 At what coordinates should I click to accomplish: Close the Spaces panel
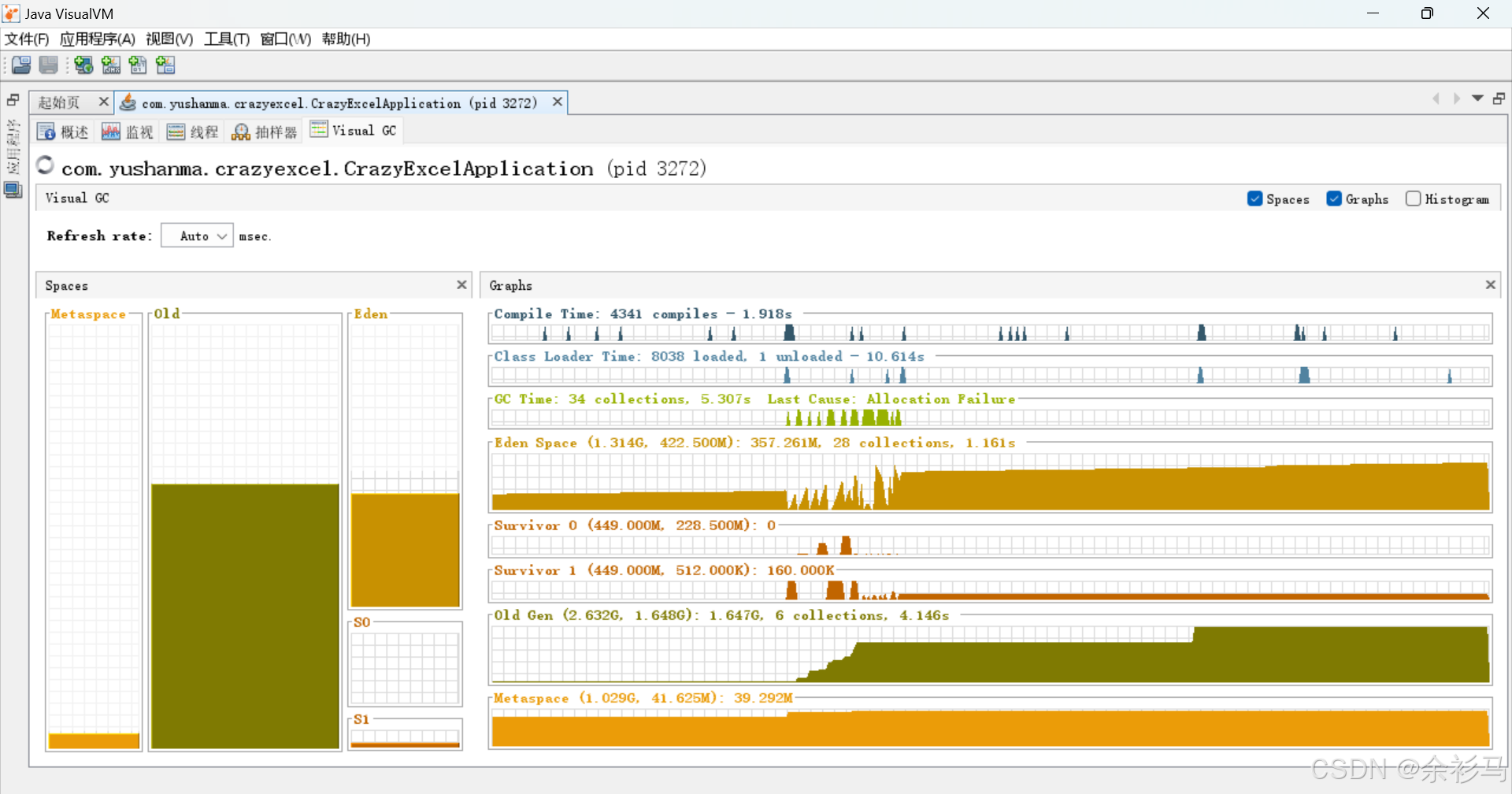pyautogui.click(x=461, y=284)
